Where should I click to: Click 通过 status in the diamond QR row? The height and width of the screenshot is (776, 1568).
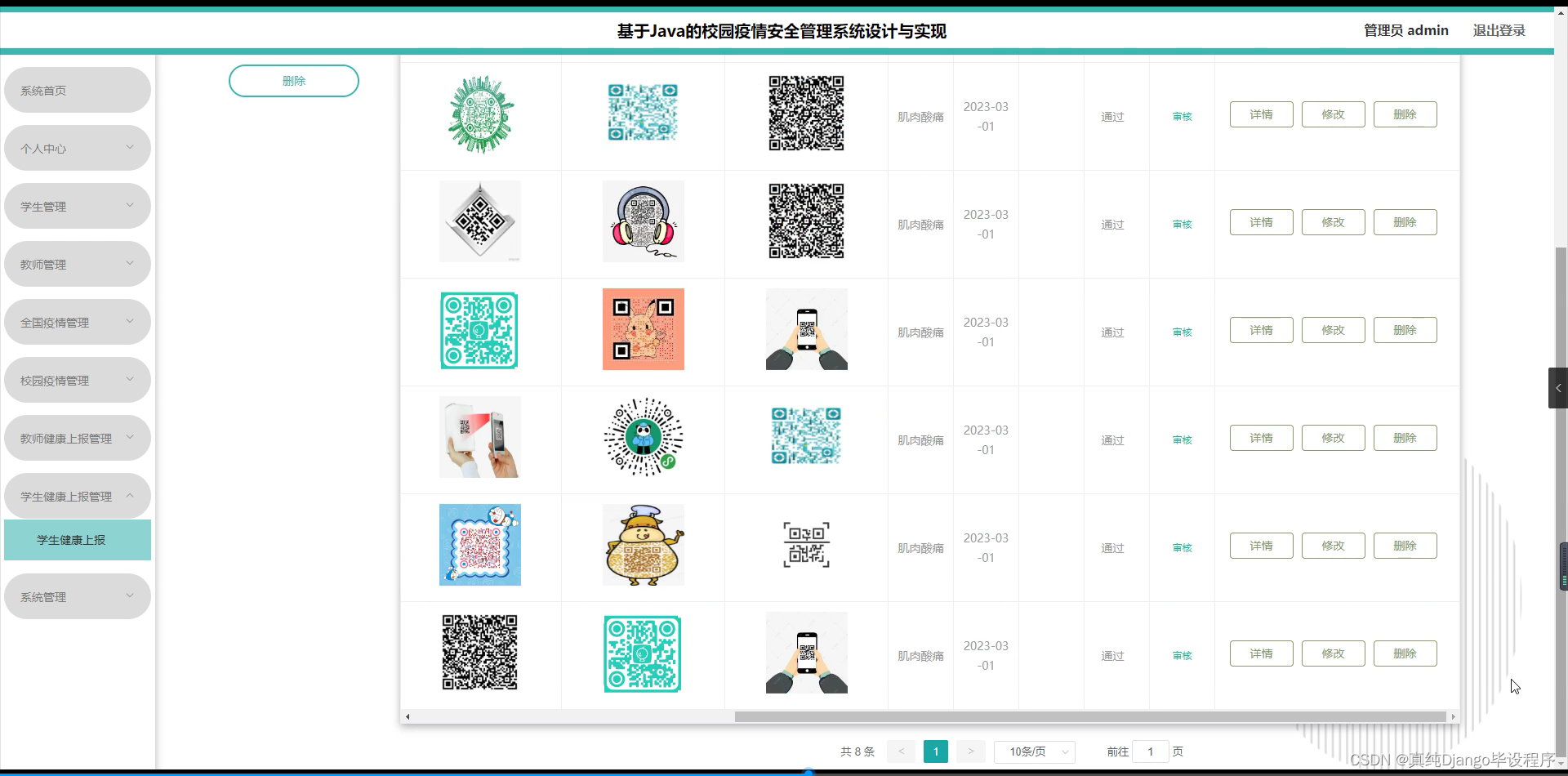[x=1112, y=225]
